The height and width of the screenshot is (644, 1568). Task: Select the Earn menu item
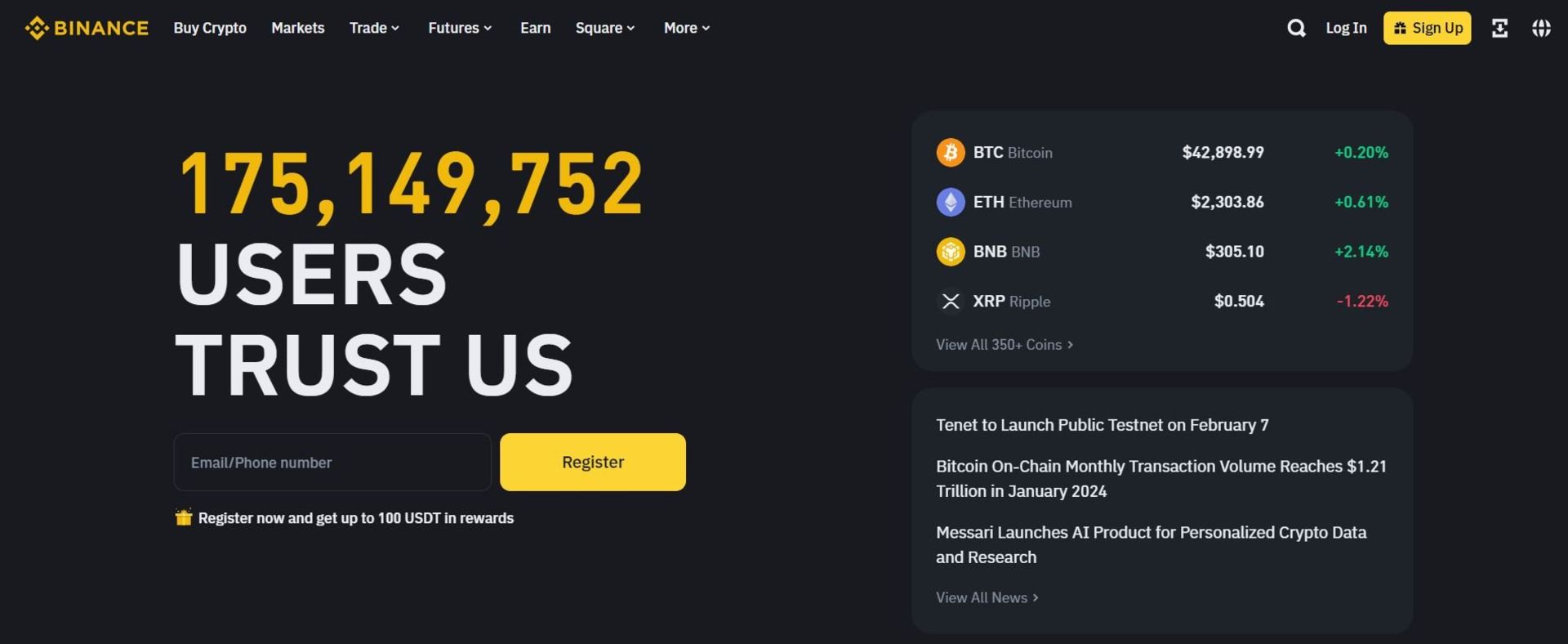536,29
